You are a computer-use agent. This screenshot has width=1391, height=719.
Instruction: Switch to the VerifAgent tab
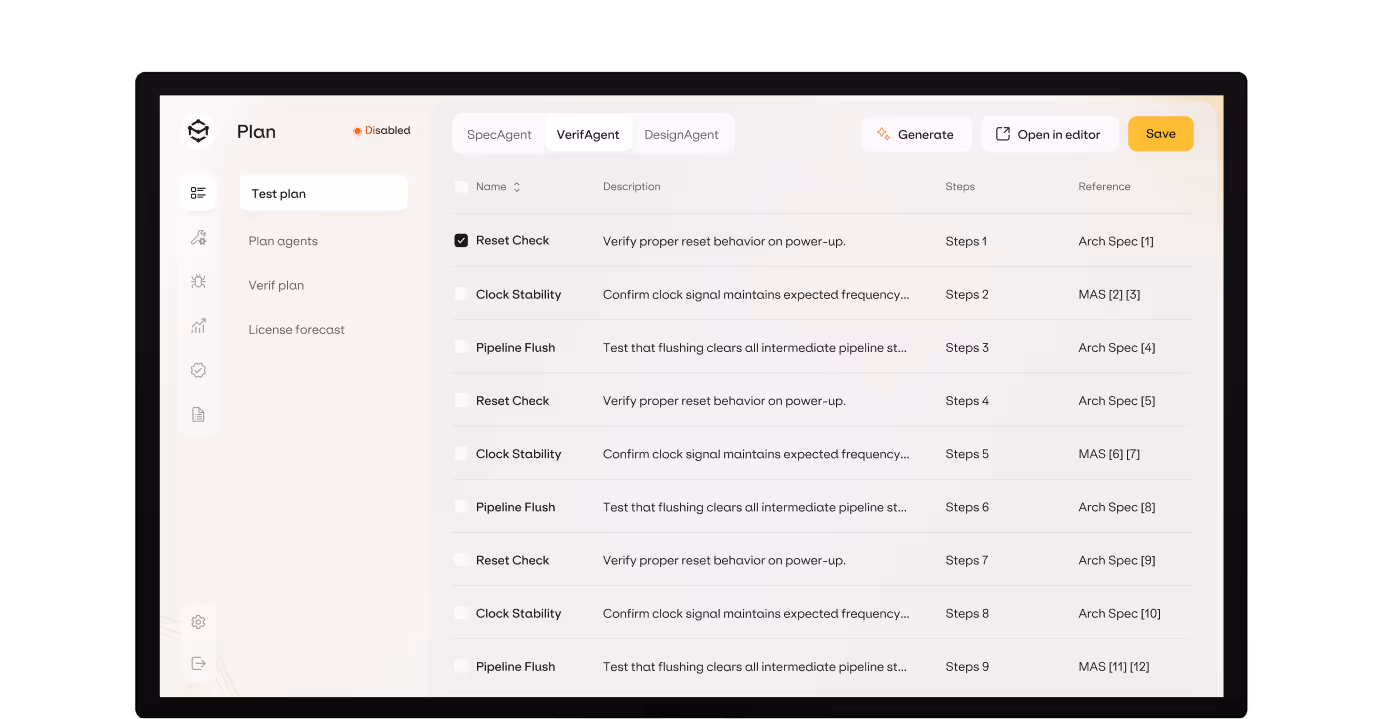pos(588,134)
